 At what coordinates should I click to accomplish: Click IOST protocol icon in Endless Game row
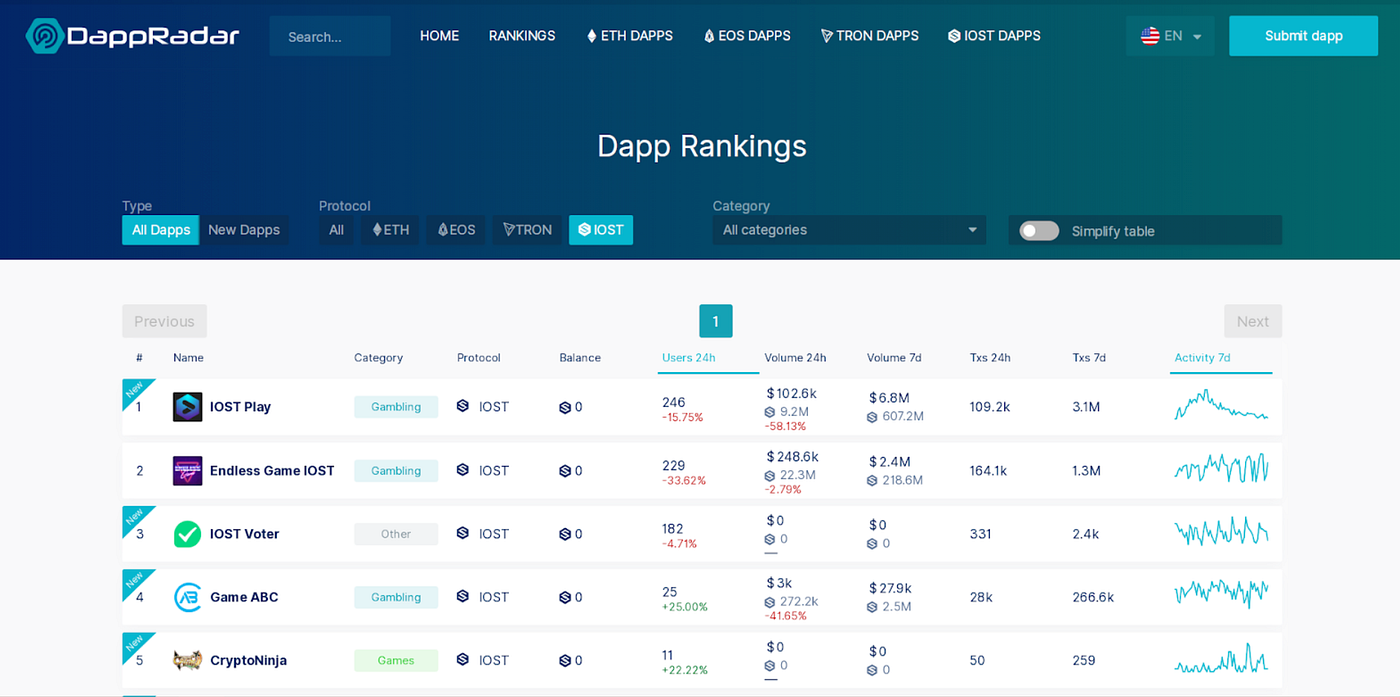pos(463,470)
